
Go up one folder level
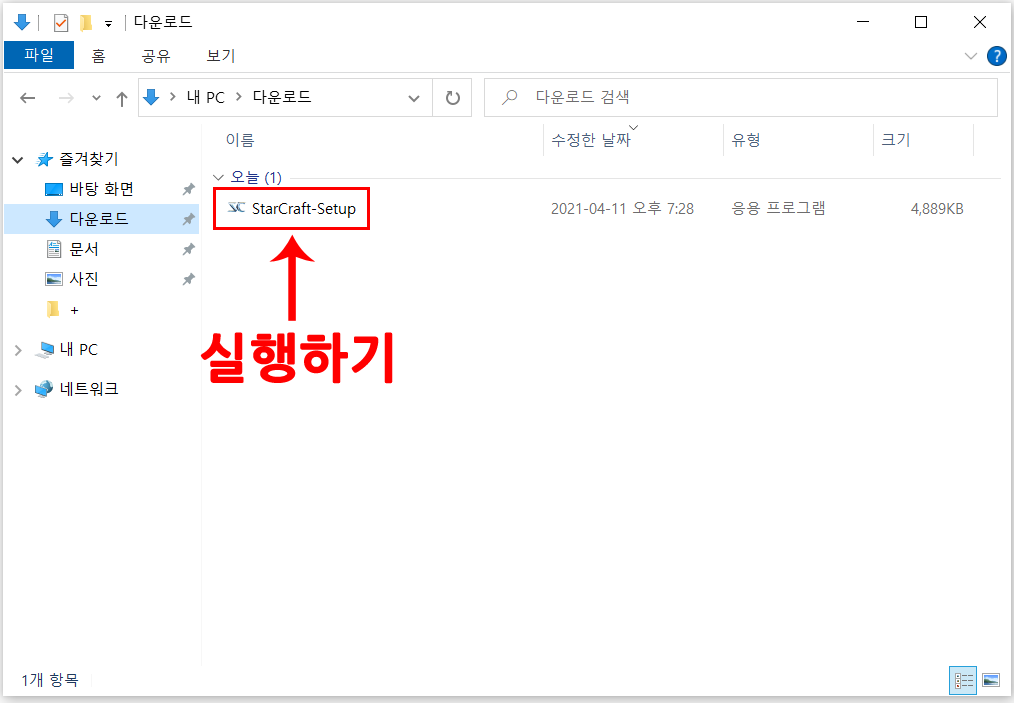122,98
